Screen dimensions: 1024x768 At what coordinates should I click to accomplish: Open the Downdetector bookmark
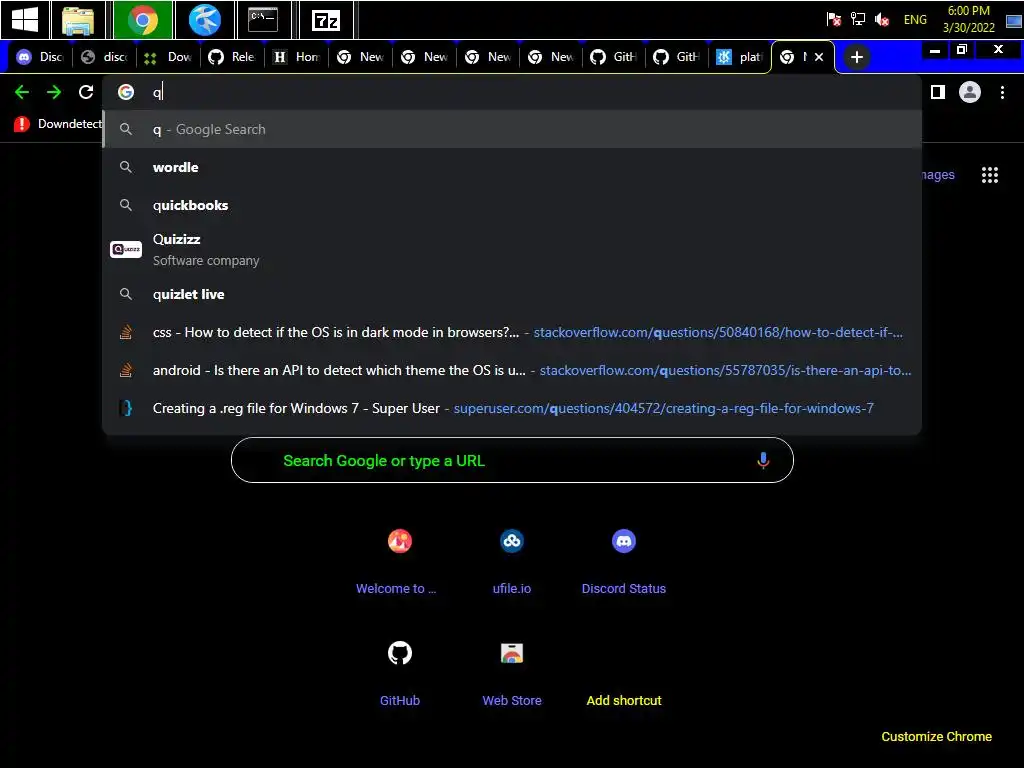click(57, 123)
